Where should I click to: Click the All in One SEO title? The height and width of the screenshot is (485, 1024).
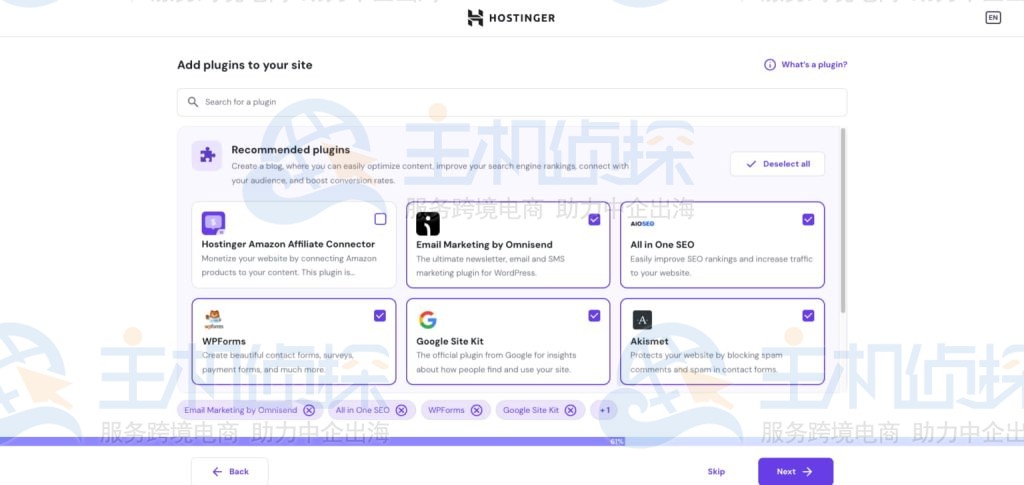(662, 245)
